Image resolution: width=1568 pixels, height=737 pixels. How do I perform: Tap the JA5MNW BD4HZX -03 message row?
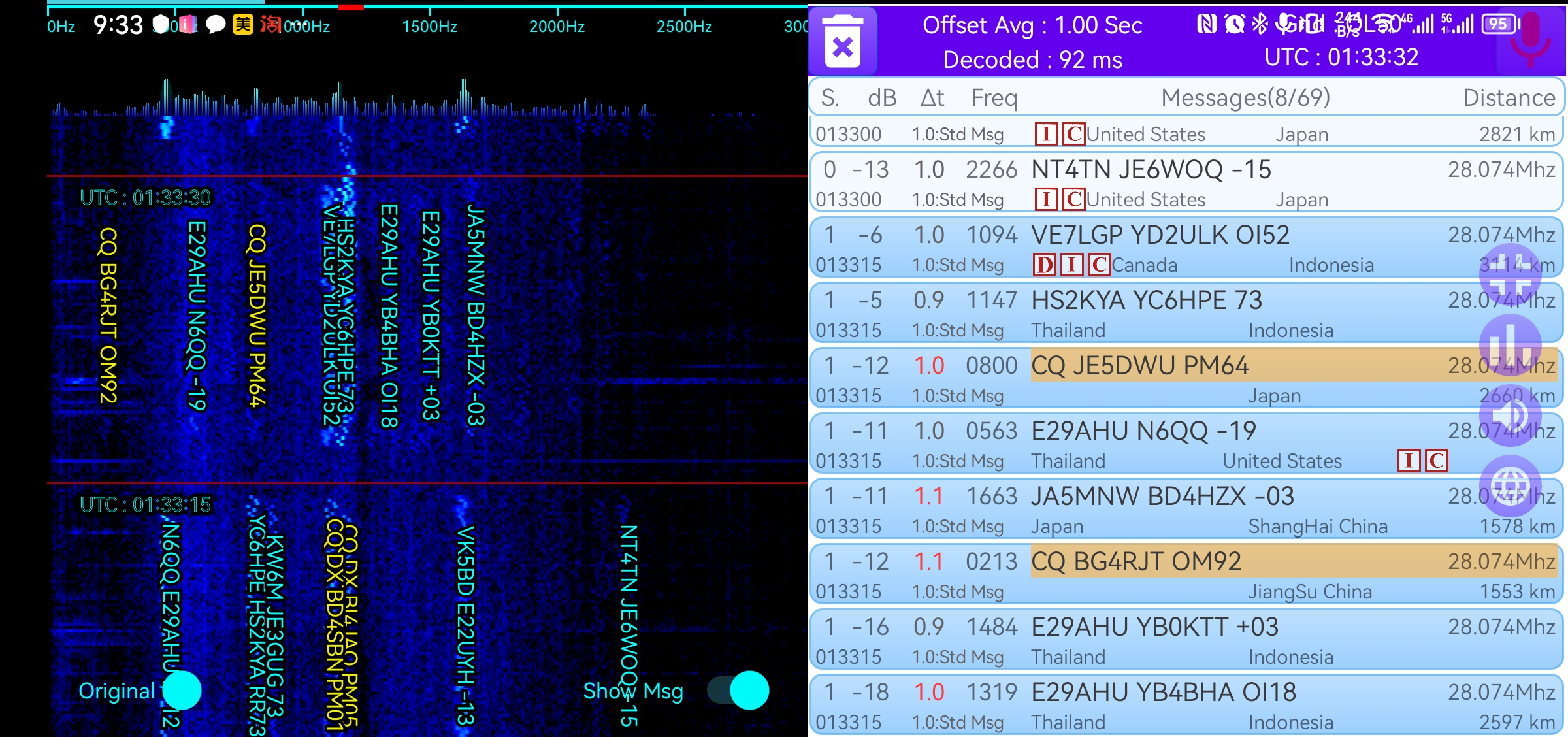click(x=1162, y=497)
